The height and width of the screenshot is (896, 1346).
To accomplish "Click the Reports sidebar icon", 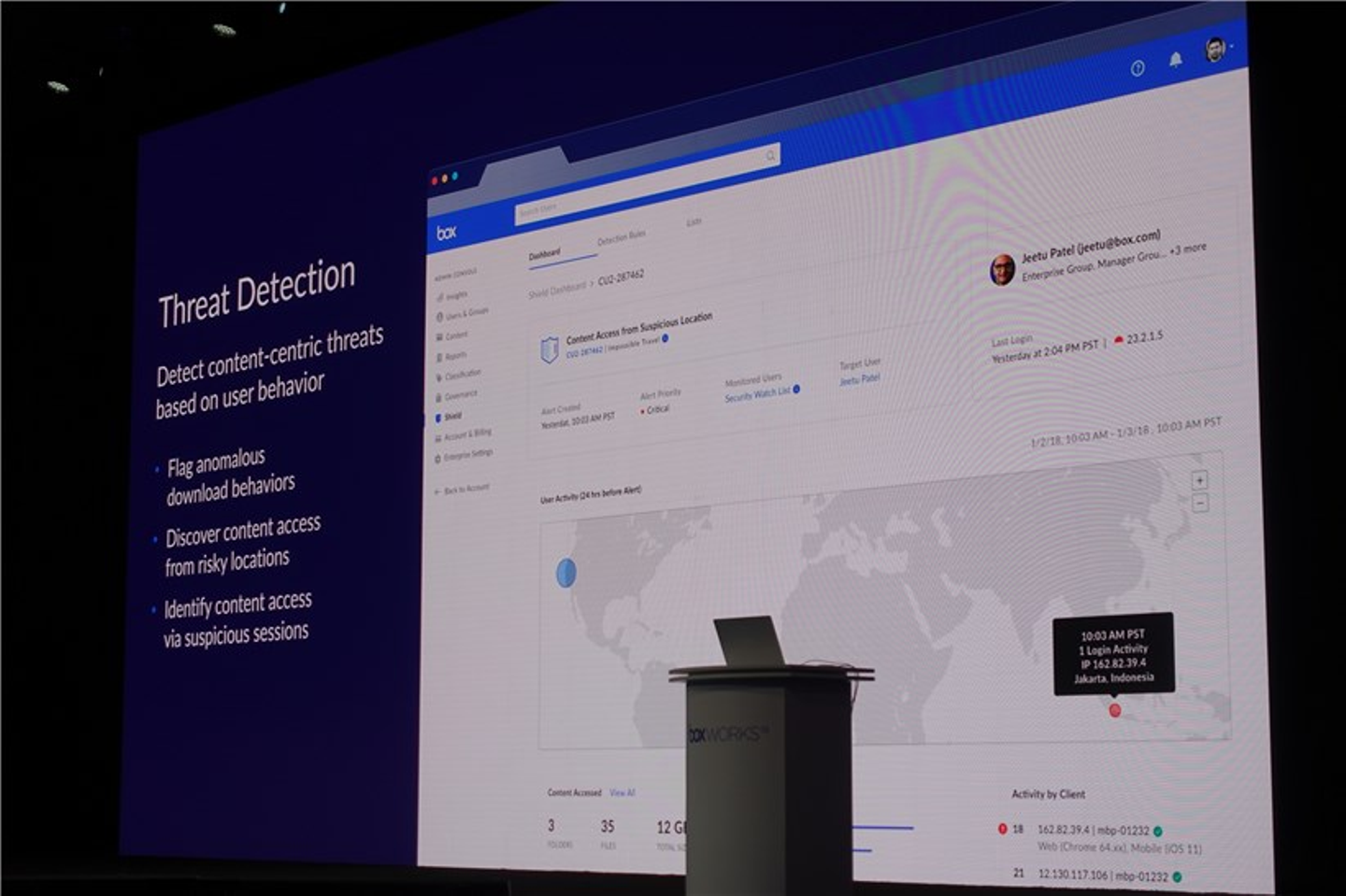I will pyautogui.click(x=440, y=358).
